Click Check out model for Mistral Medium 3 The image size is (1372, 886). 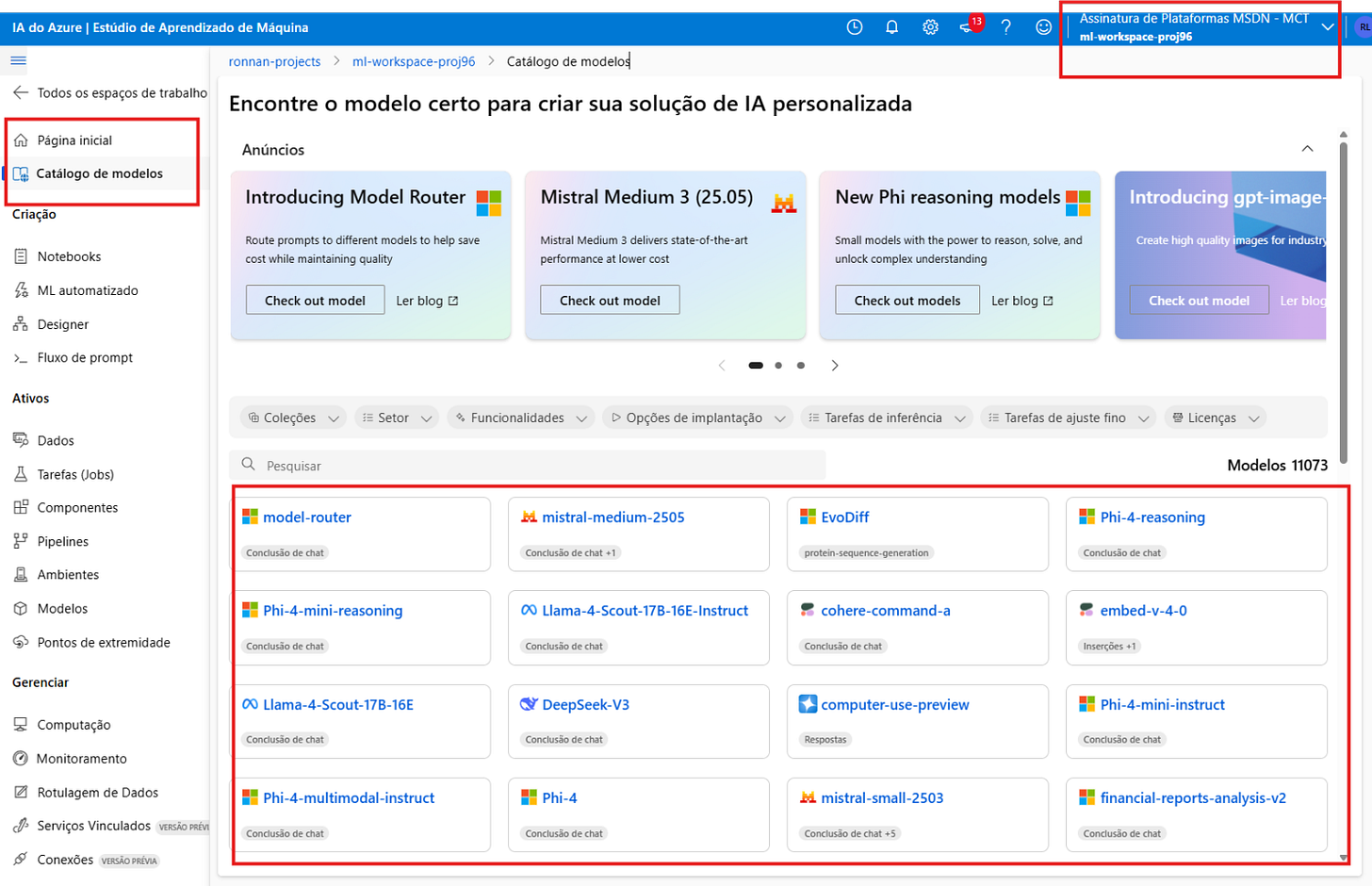[x=610, y=300]
